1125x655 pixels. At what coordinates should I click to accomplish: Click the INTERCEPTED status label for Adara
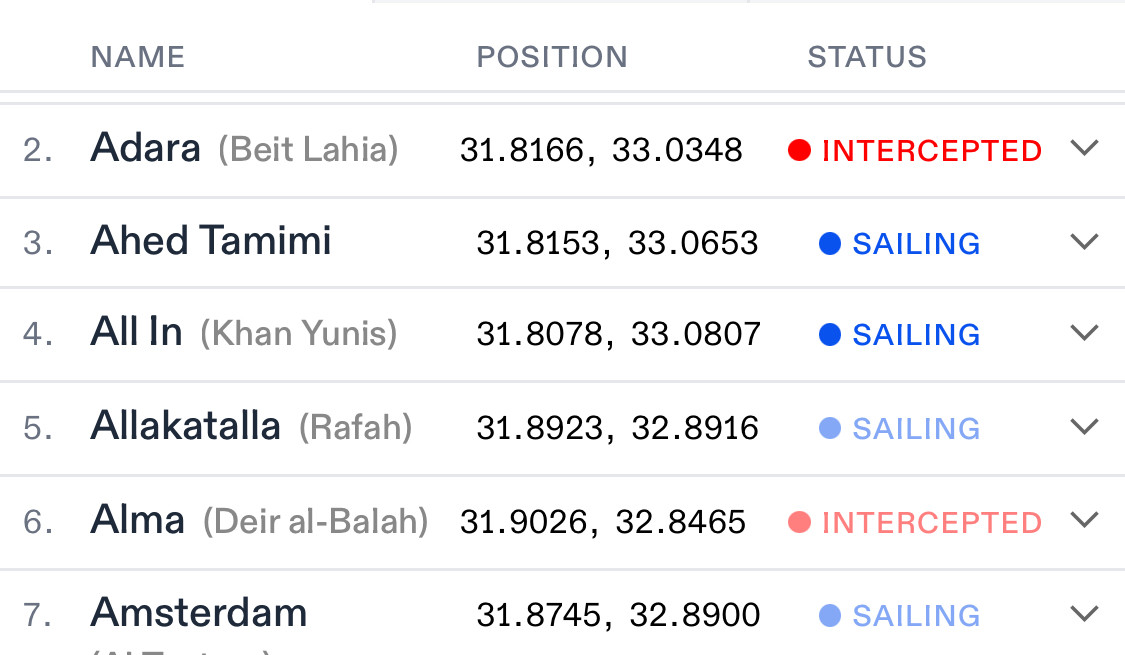click(932, 151)
